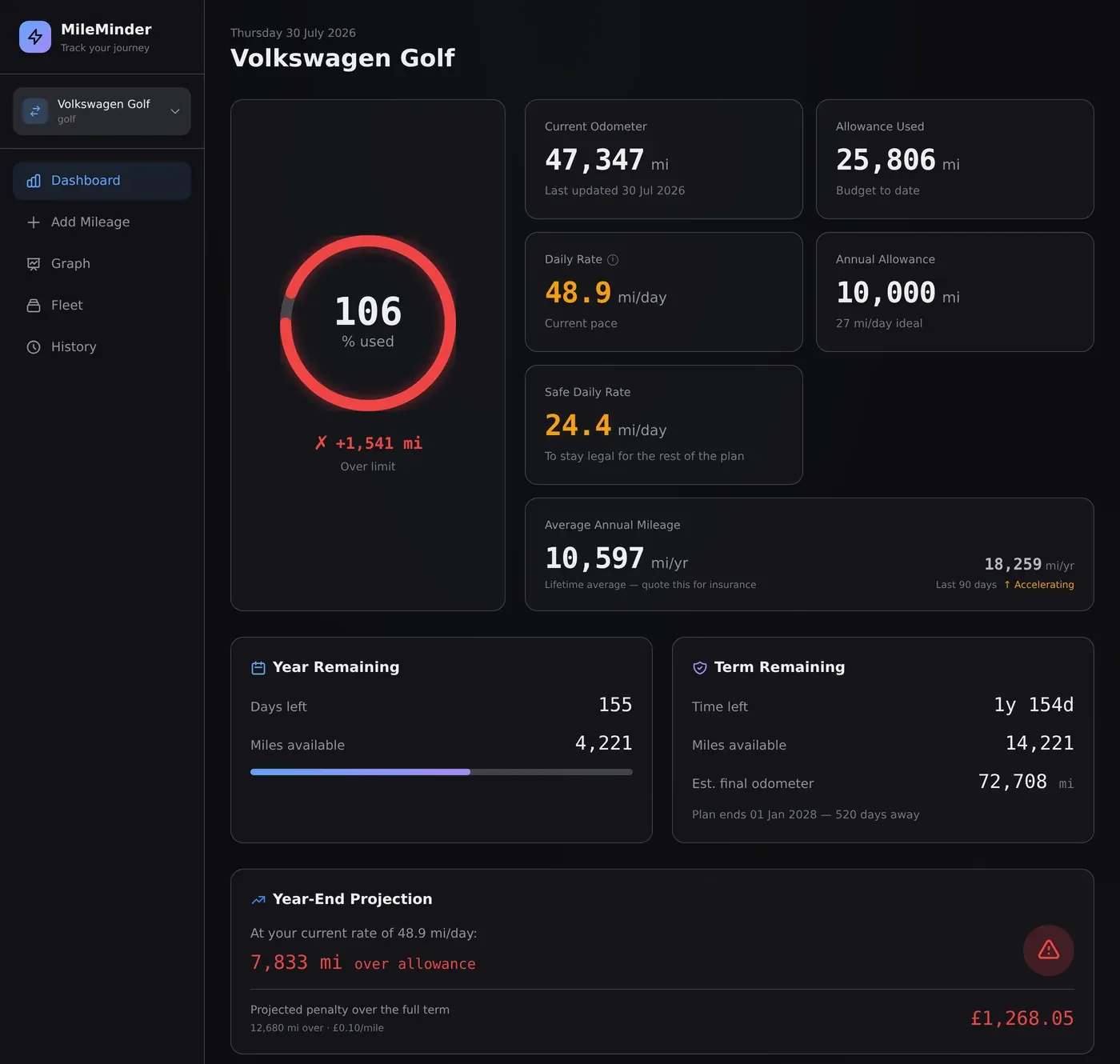Click the Term Remaining heading
The width and height of the screenshot is (1120, 1064).
779,667
